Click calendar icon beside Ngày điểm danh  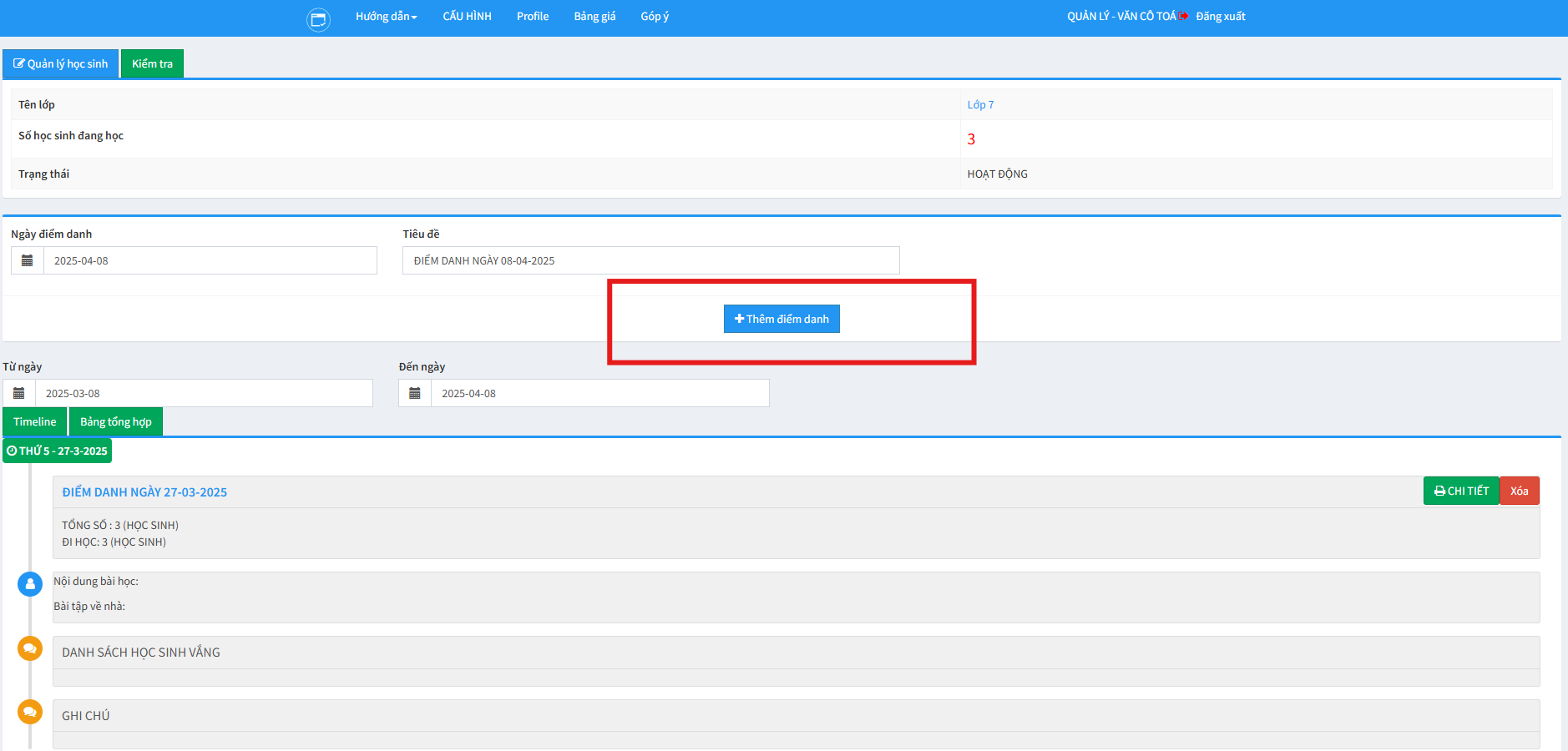pos(28,260)
